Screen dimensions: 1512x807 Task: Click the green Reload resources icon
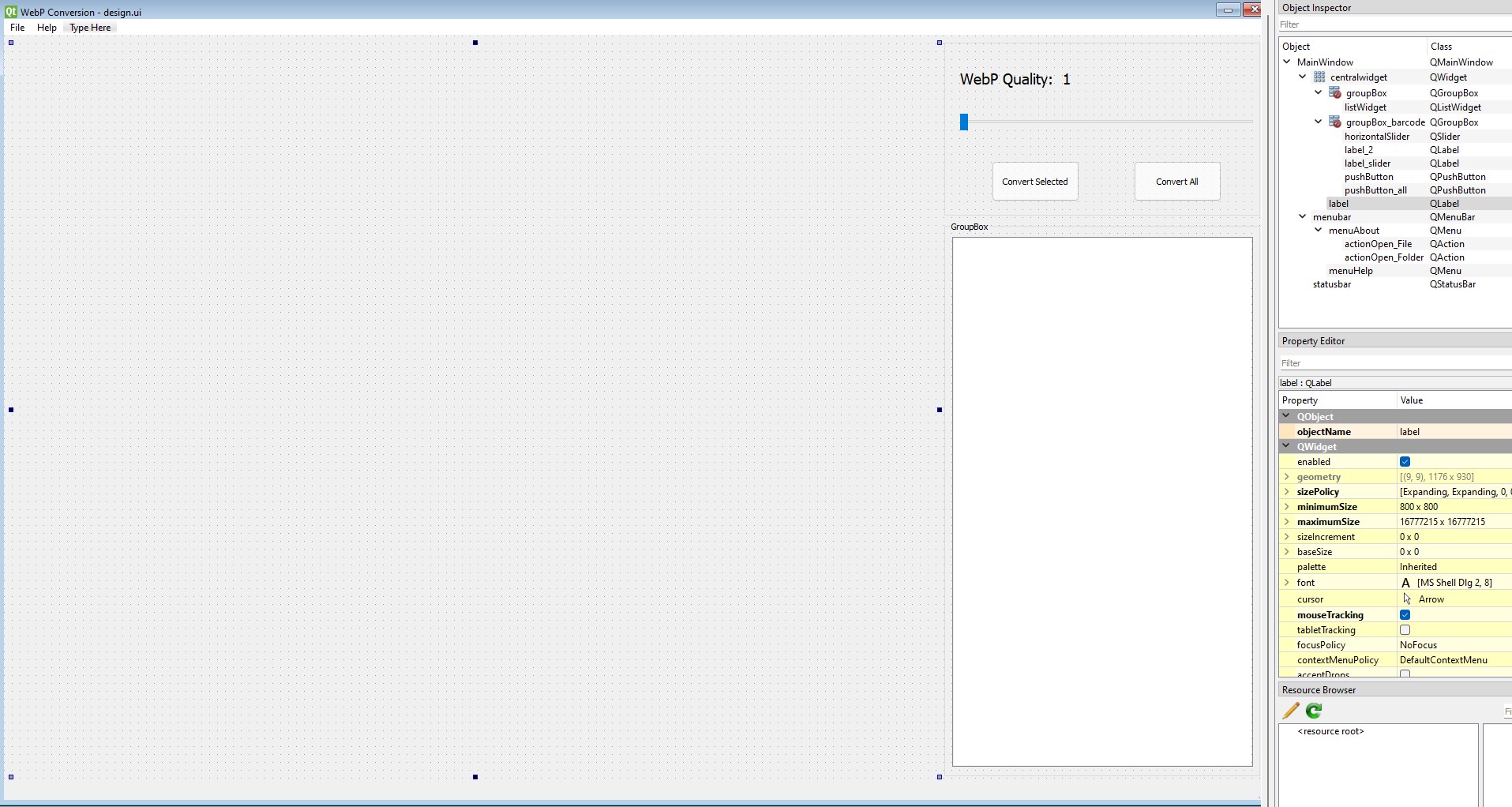[x=1314, y=711]
